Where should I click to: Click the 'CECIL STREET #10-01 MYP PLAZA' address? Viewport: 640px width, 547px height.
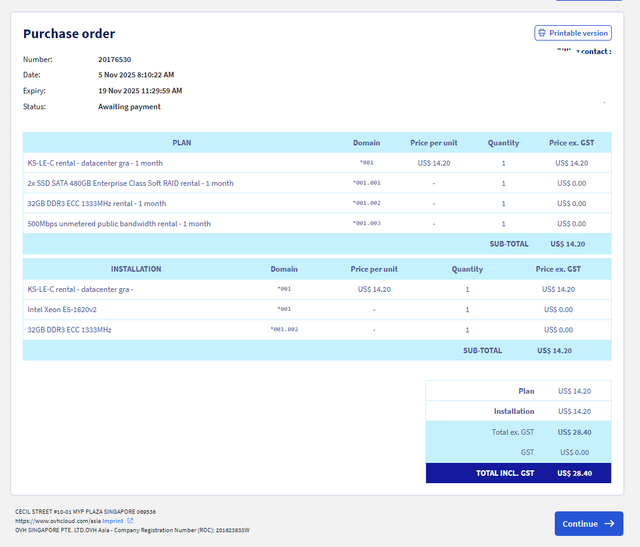tap(85, 511)
